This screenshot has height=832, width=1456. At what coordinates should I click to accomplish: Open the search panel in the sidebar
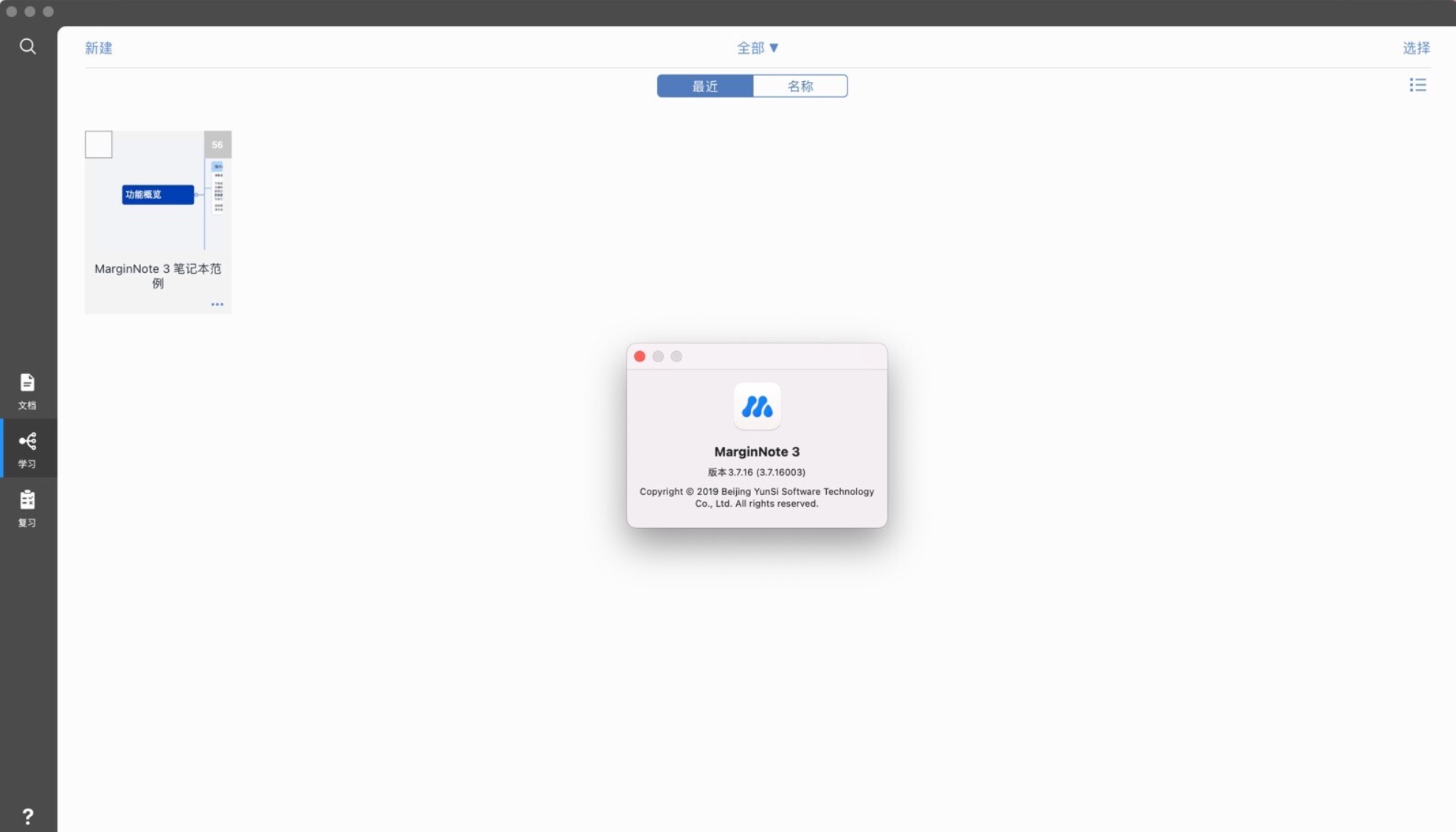(28, 46)
